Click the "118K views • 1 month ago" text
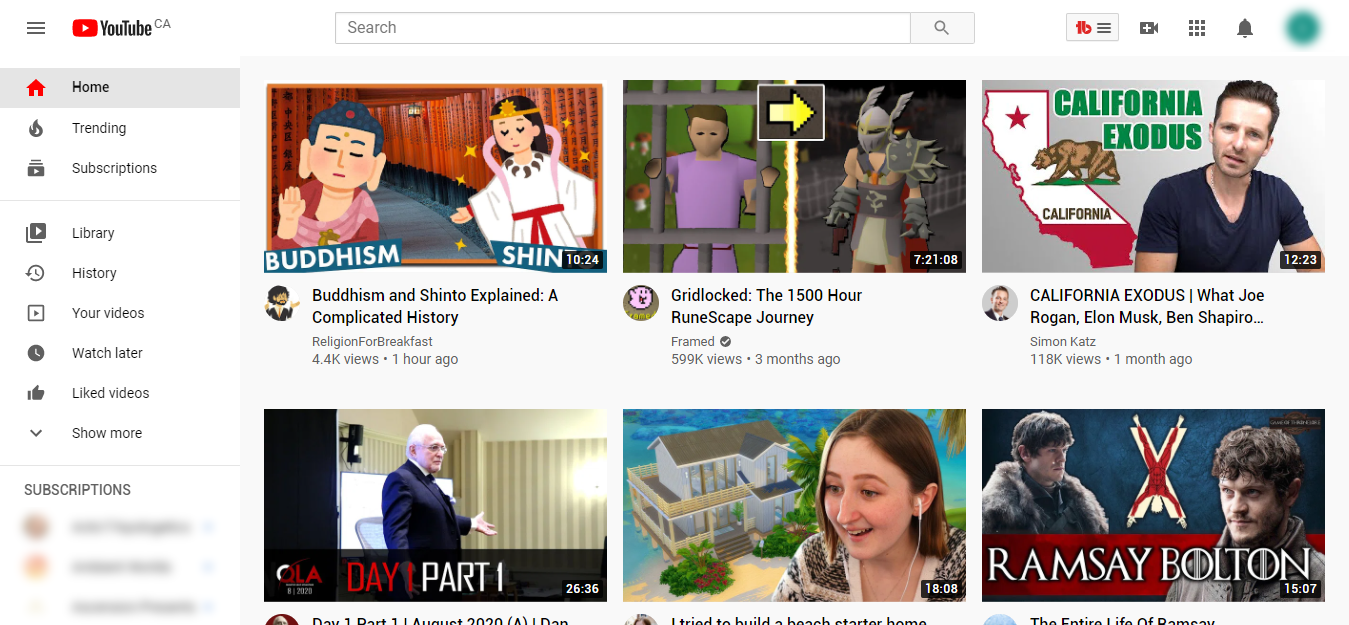This screenshot has height=625, width=1349. pos(1111,359)
